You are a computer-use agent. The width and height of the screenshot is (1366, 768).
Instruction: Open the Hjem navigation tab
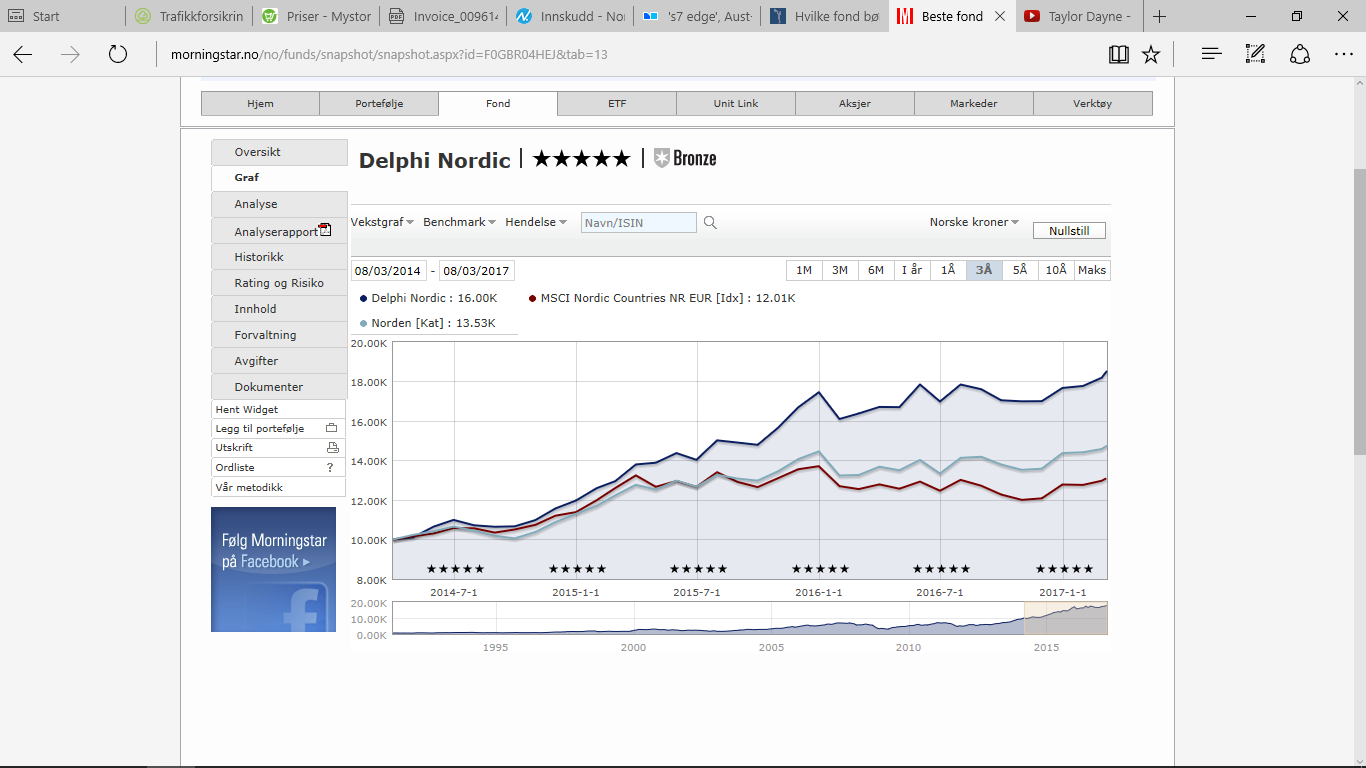(260, 103)
